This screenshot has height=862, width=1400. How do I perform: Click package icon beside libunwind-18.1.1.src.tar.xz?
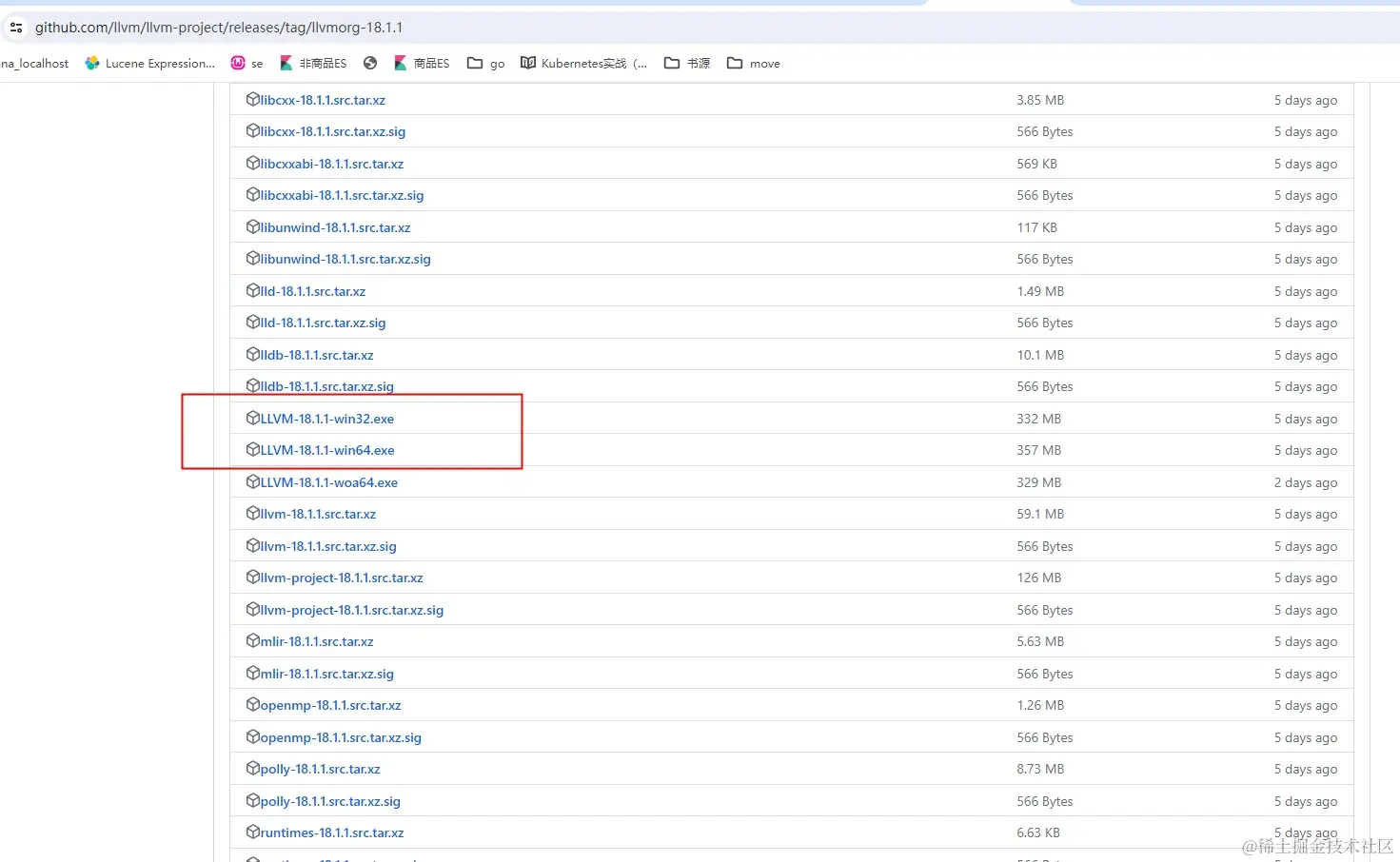point(253,226)
